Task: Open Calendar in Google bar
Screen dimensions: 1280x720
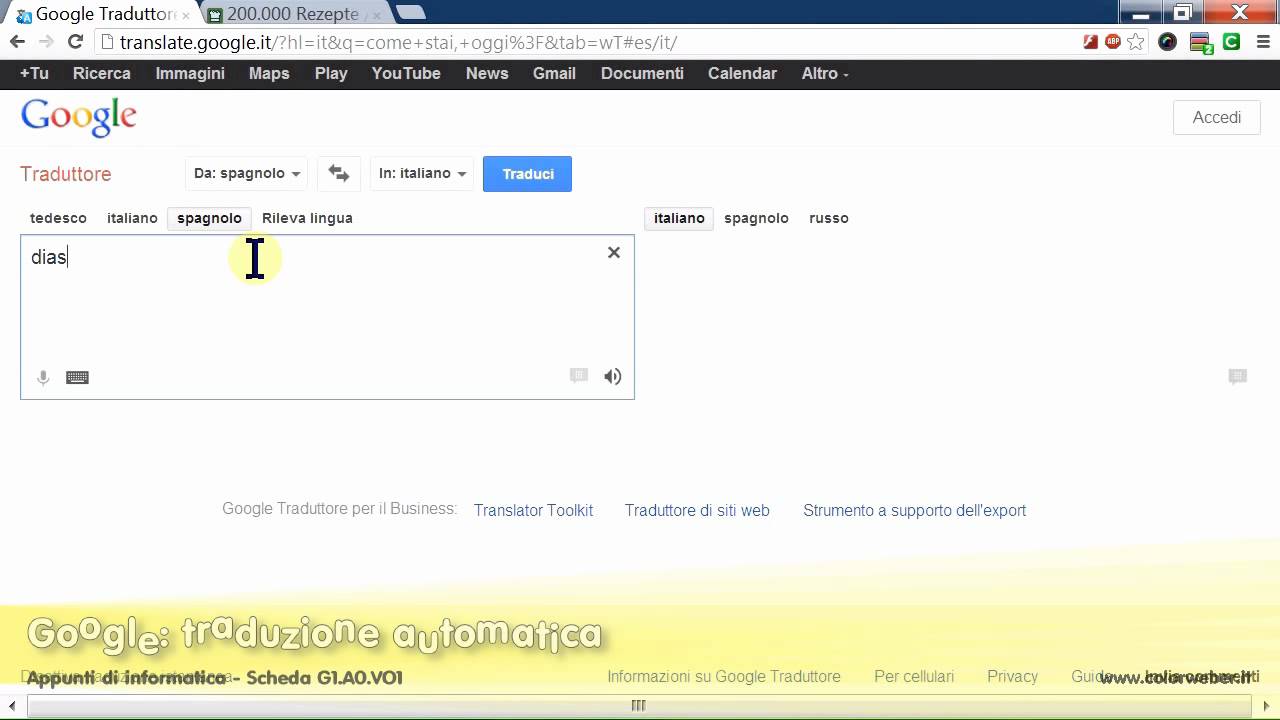Action: 742,73
